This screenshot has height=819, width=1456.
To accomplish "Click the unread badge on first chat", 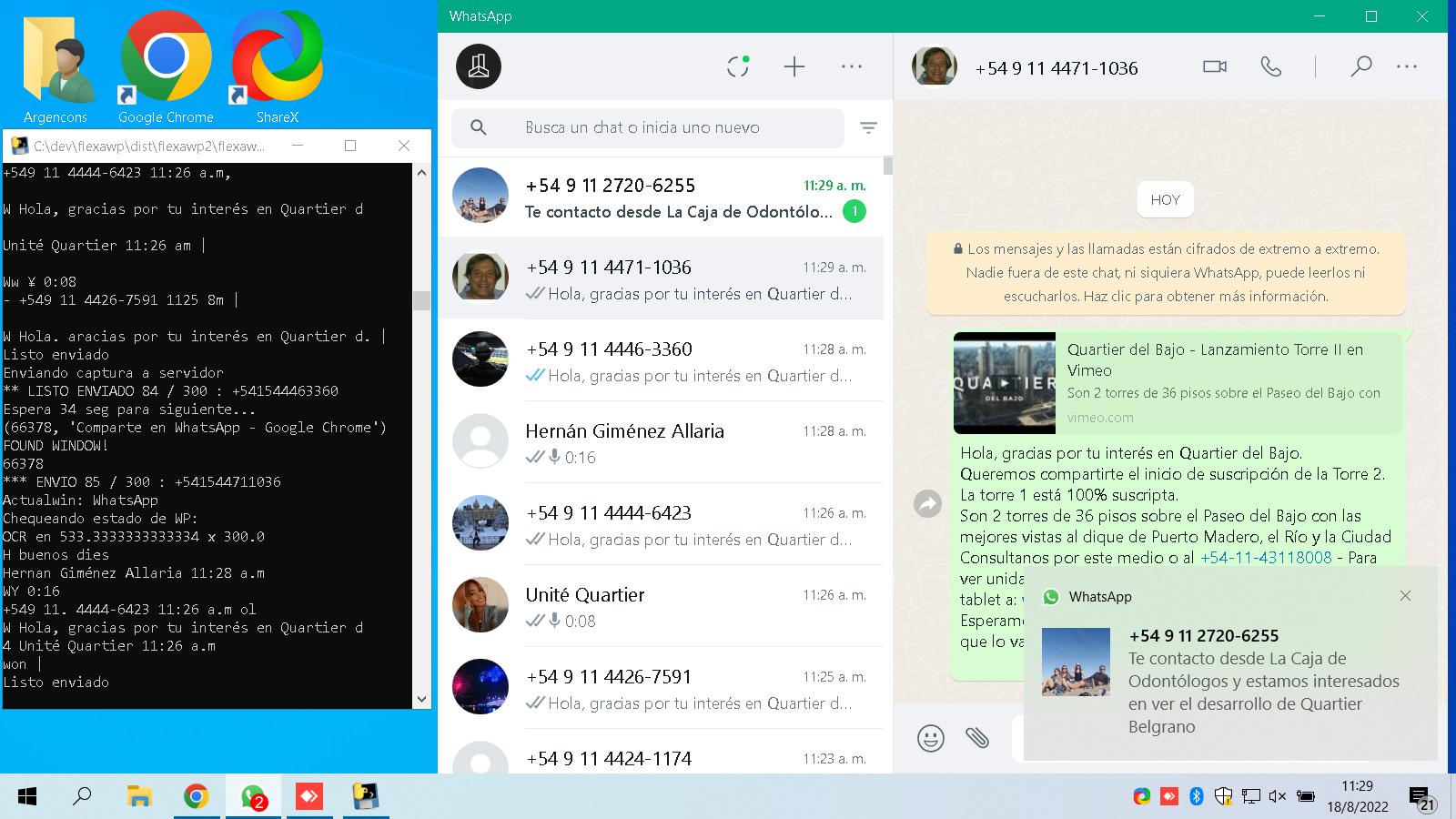I will click(x=854, y=211).
